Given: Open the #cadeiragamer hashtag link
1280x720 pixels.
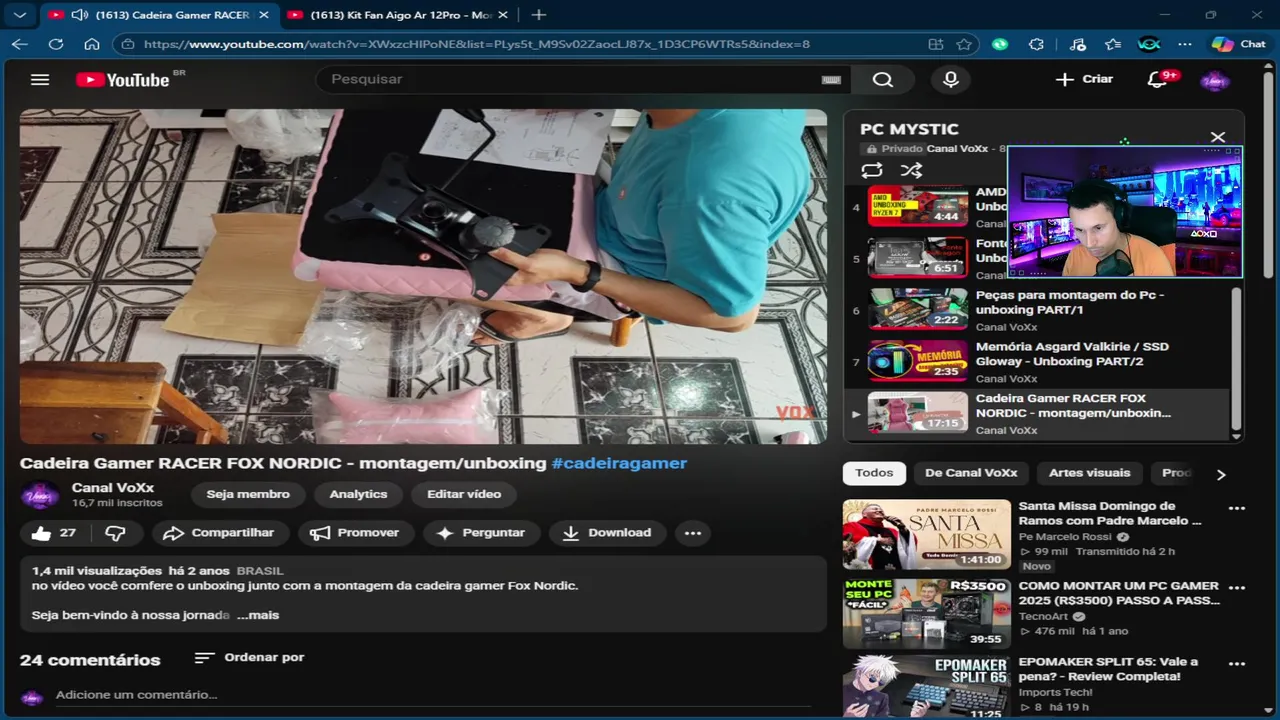Looking at the screenshot, I should click(619, 464).
